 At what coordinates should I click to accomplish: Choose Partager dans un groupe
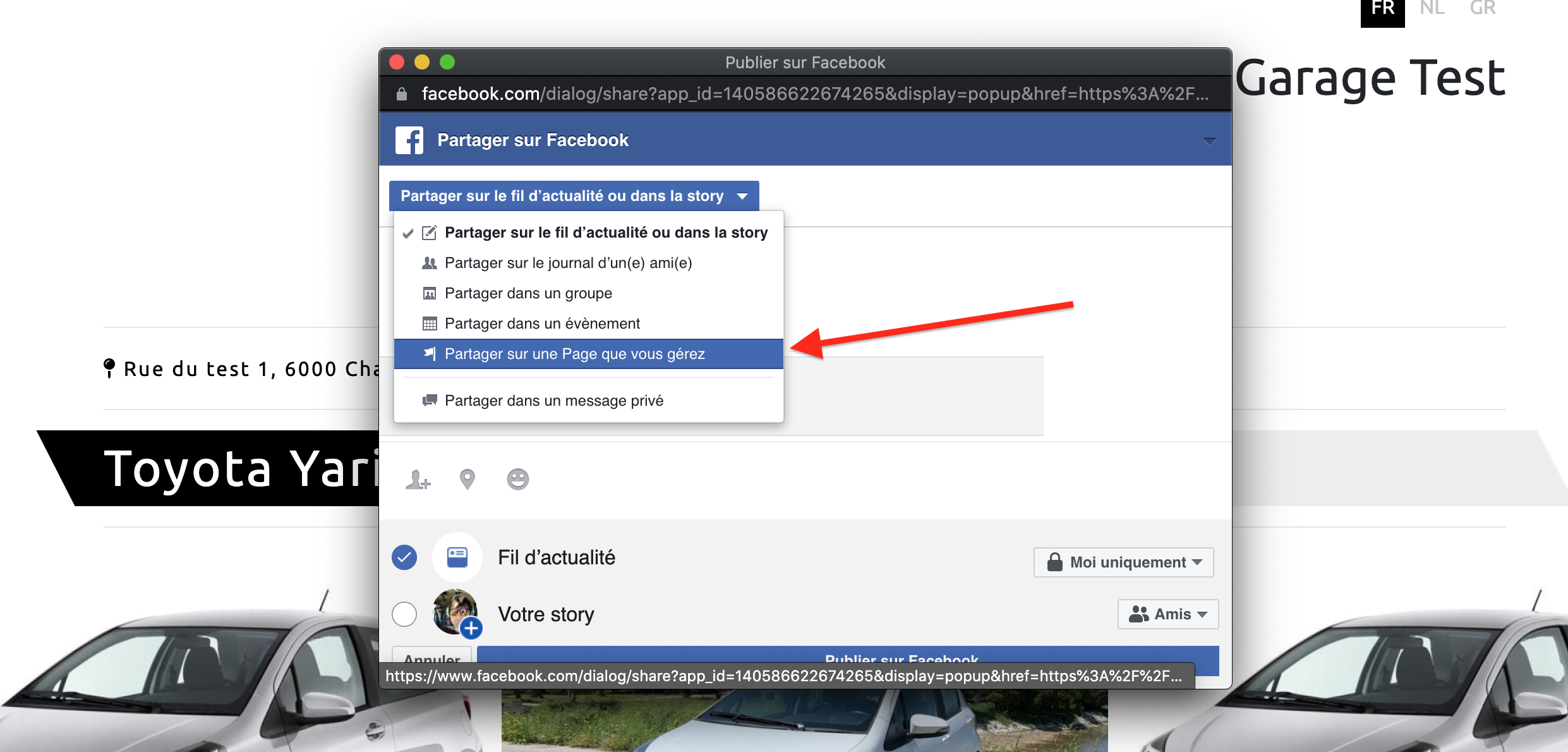click(x=589, y=293)
